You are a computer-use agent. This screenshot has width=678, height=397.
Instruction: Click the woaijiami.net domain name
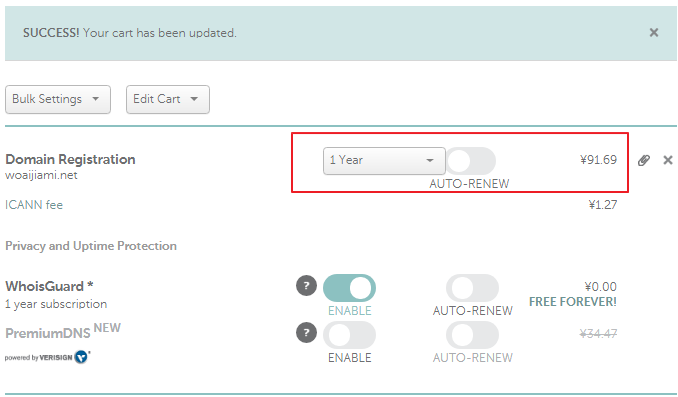pos(41,176)
